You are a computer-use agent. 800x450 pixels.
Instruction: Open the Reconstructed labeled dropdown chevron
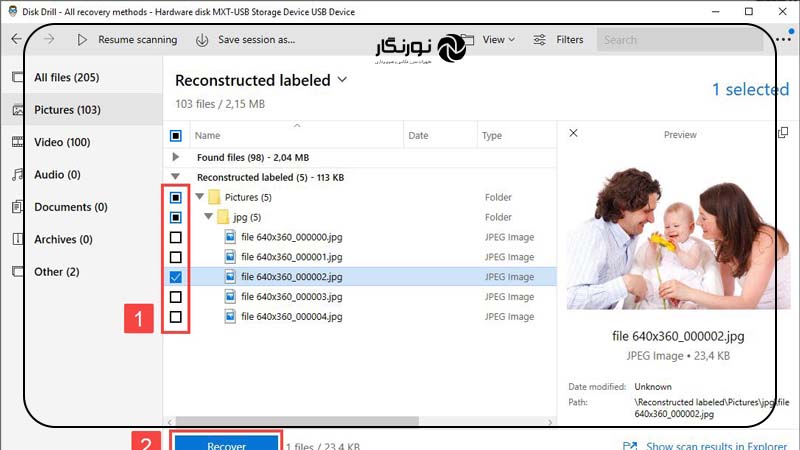click(x=342, y=80)
